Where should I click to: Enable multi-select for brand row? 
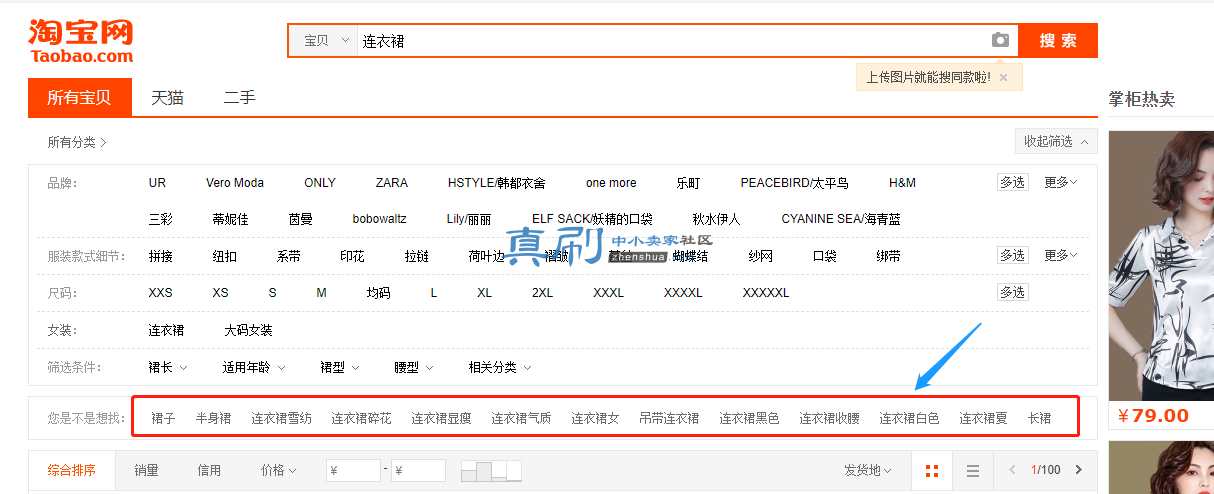[x=1012, y=182]
